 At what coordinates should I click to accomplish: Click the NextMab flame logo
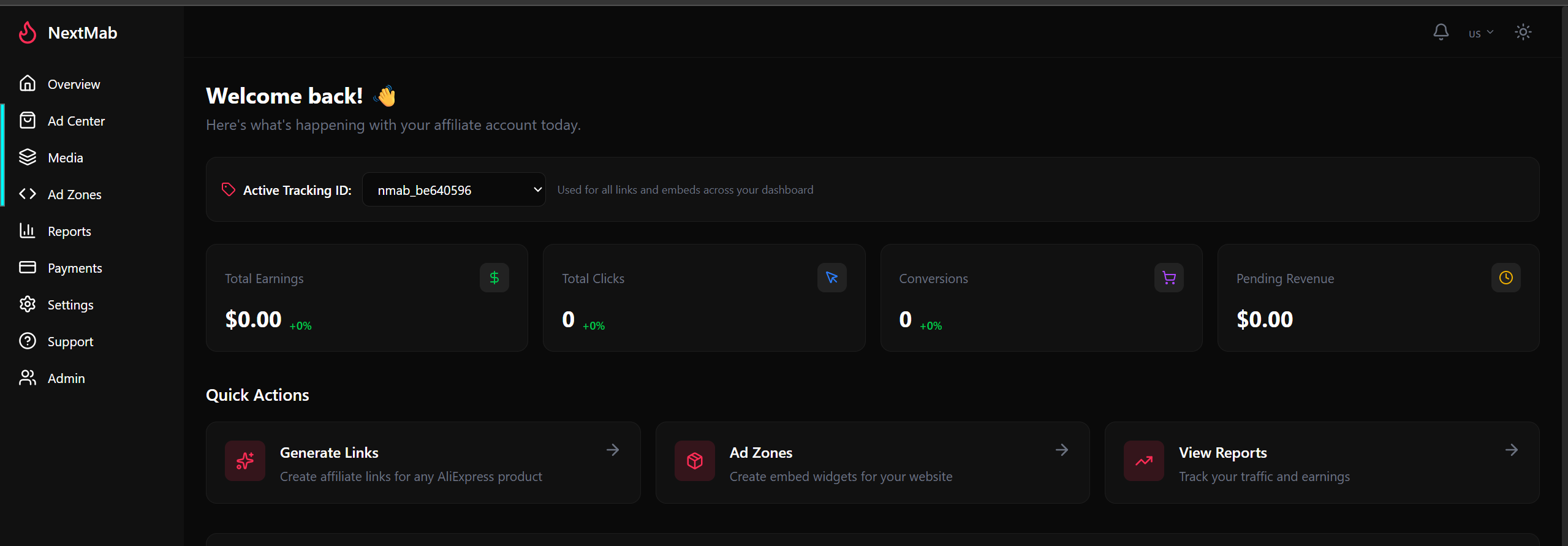tap(28, 32)
